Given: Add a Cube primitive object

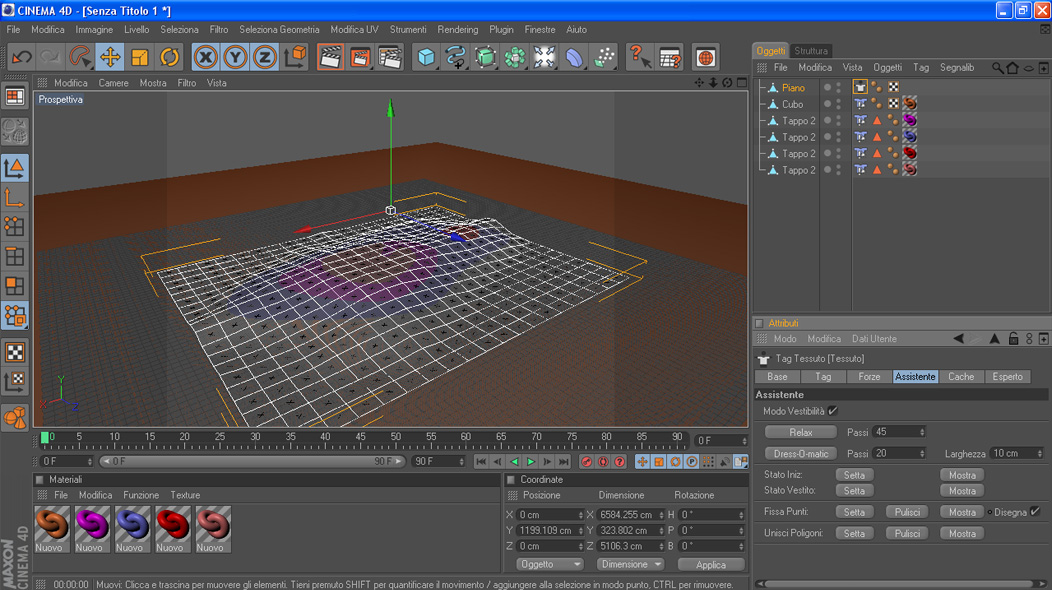Looking at the screenshot, I should pyautogui.click(x=427, y=57).
